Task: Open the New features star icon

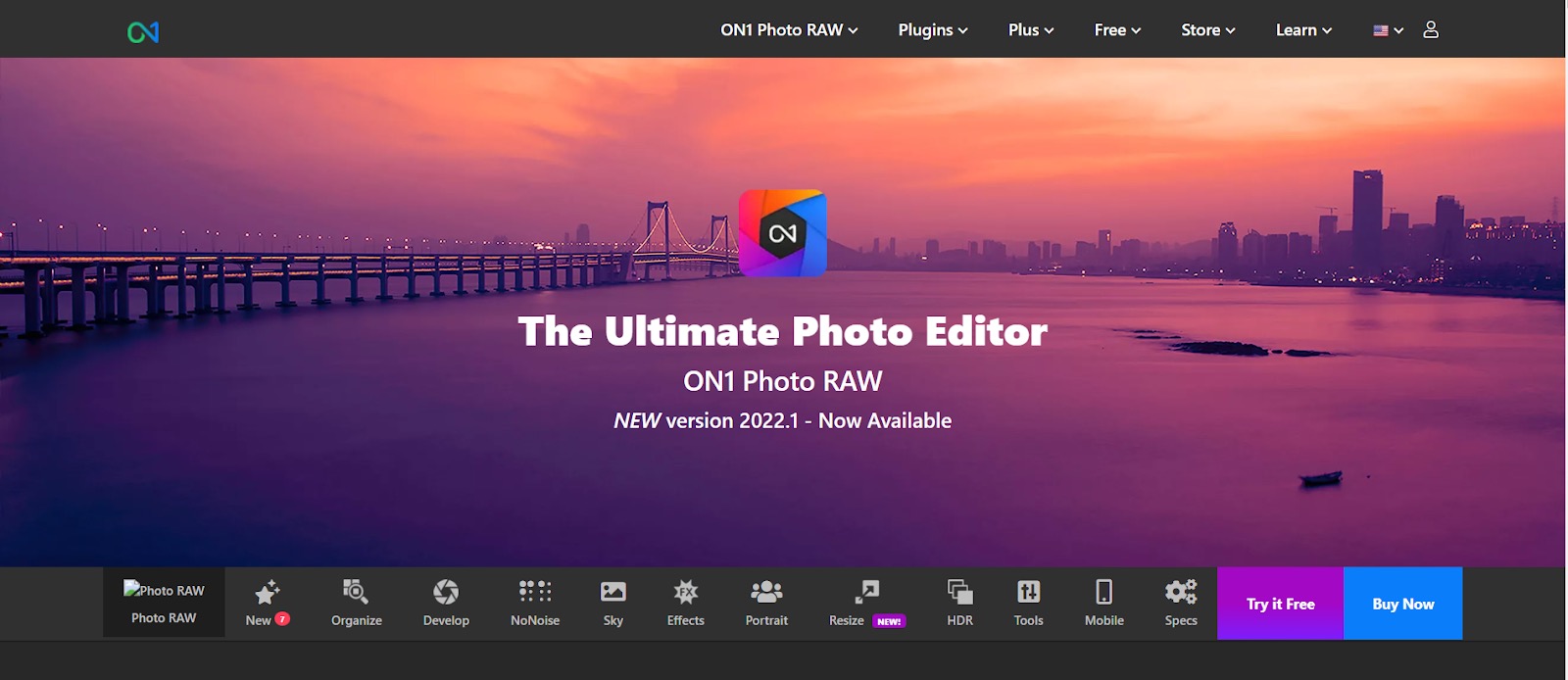Action: coord(268,591)
